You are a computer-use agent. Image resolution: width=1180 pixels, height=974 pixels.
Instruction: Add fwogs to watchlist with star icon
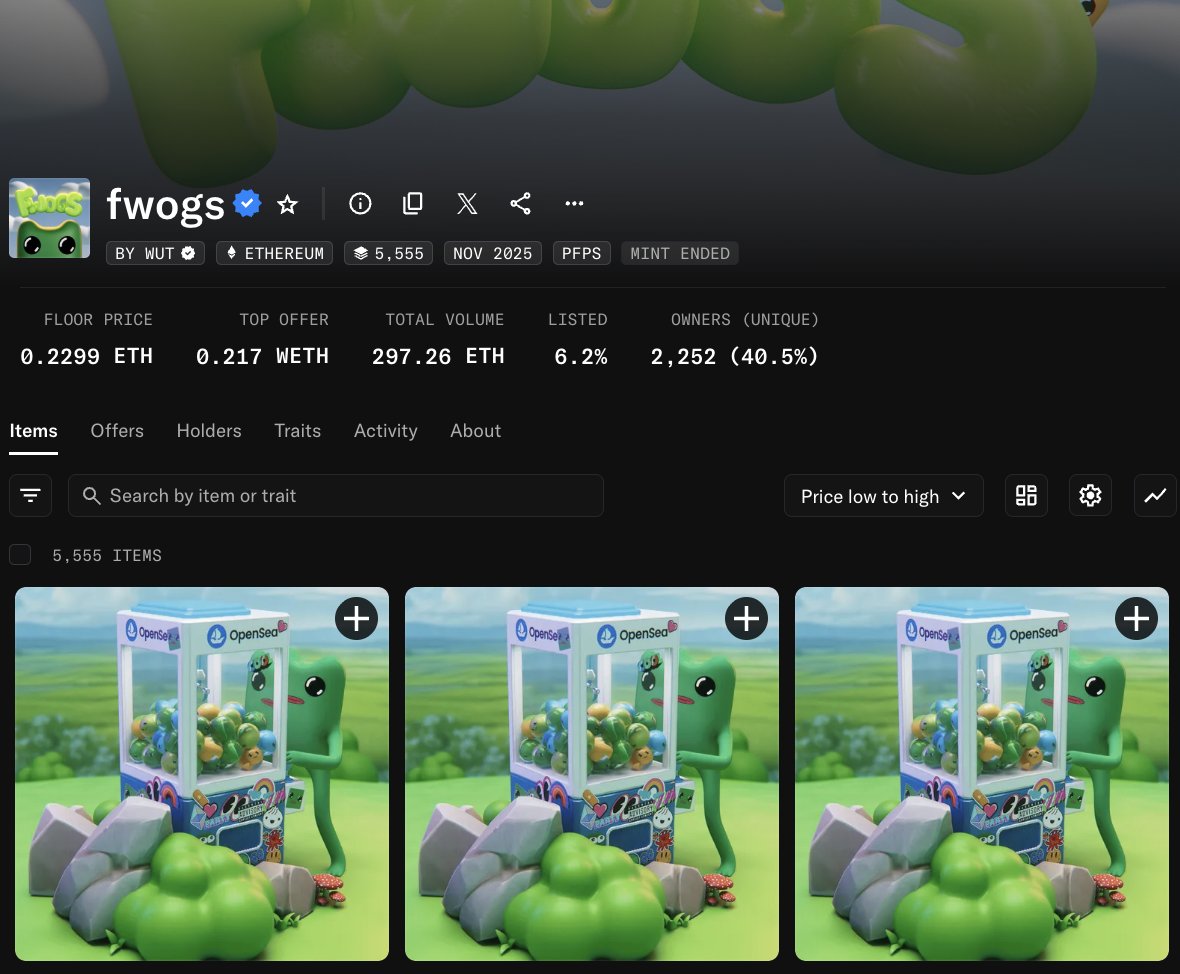[x=287, y=204]
